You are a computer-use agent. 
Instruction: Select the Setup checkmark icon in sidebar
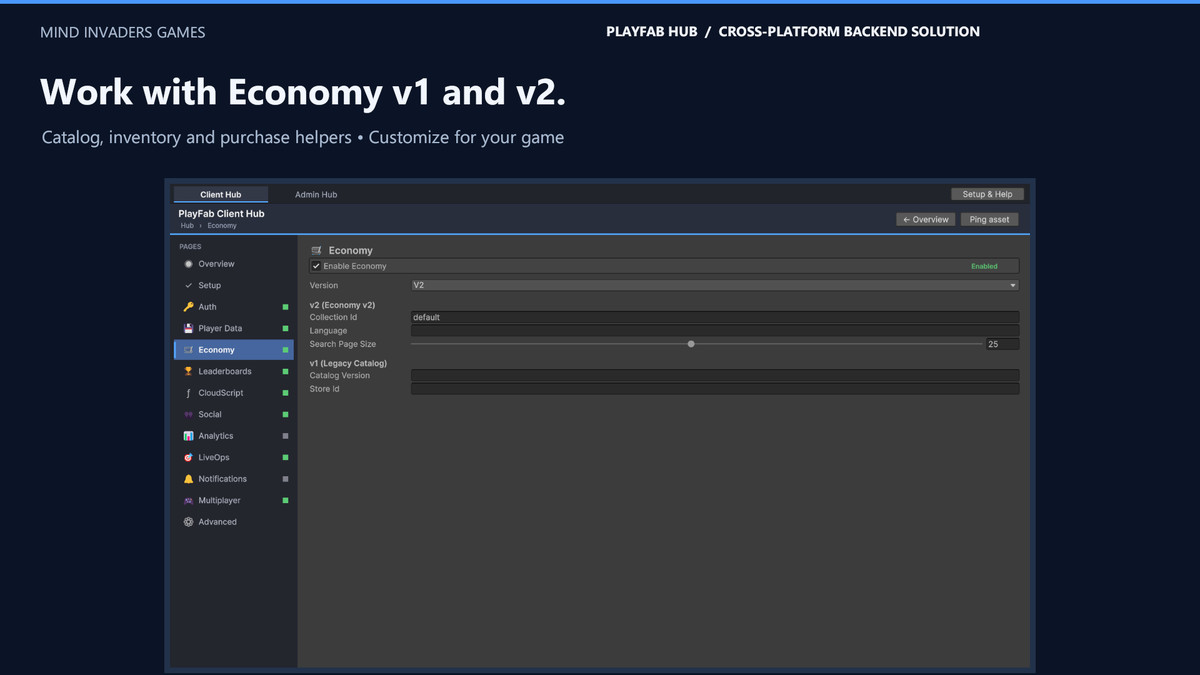(x=188, y=286)
